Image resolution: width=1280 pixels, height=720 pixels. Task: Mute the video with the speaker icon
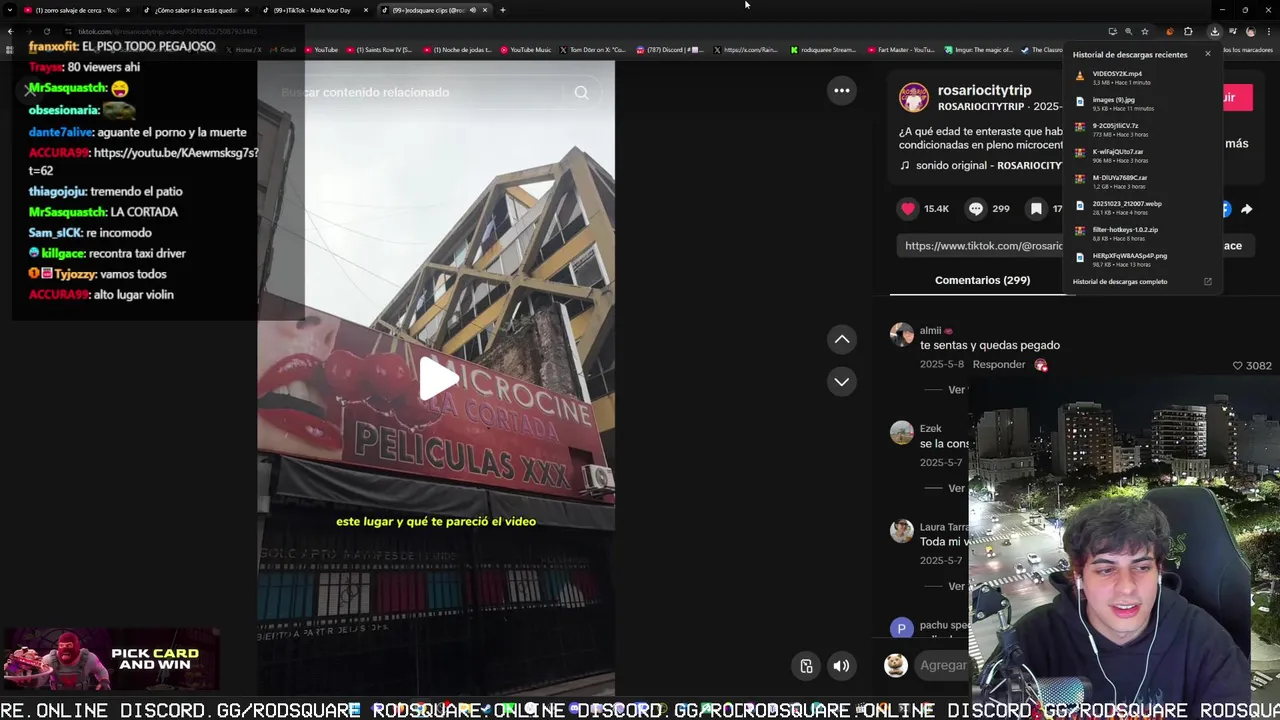[842, 666]
